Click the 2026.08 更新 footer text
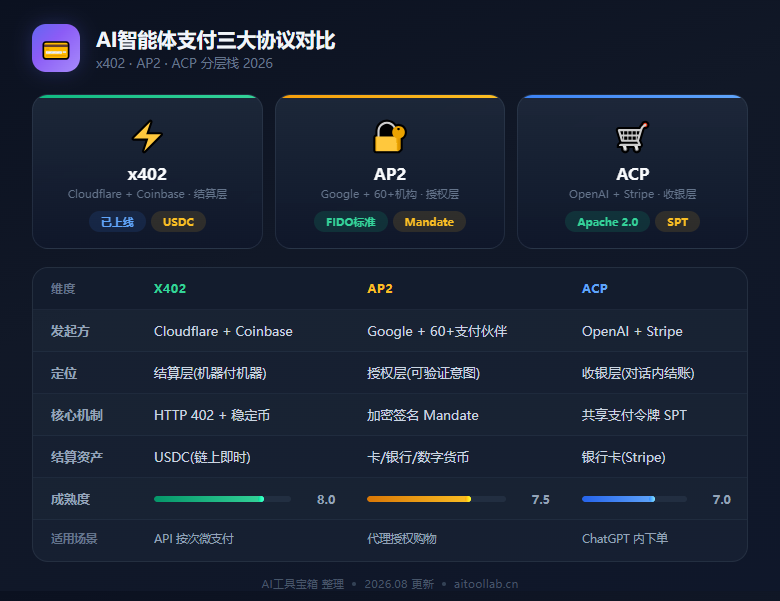 (x=399, y=584)
